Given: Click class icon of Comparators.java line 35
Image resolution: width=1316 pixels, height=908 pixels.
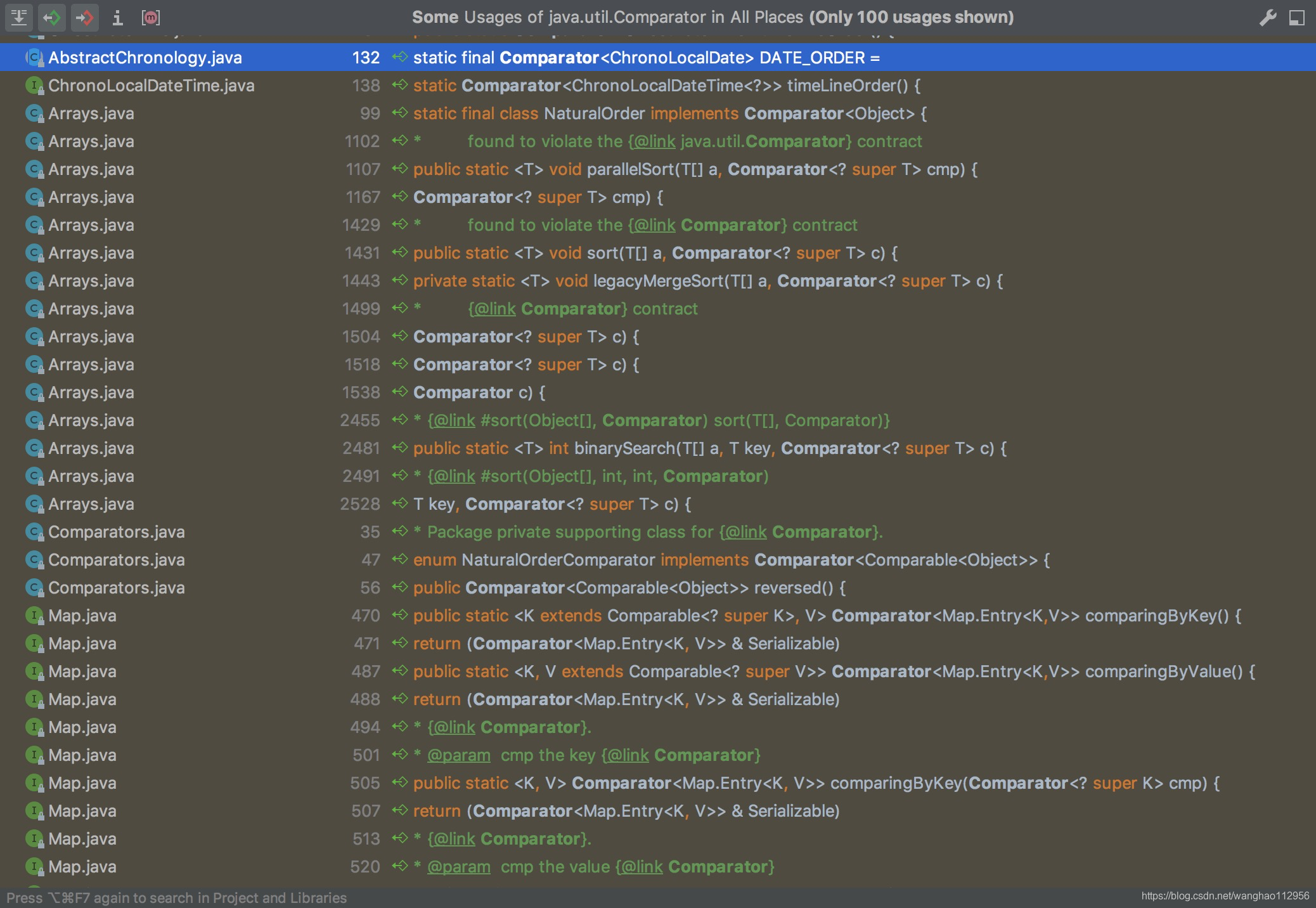Looking at the screenshot, I should (x=34, y=532).
